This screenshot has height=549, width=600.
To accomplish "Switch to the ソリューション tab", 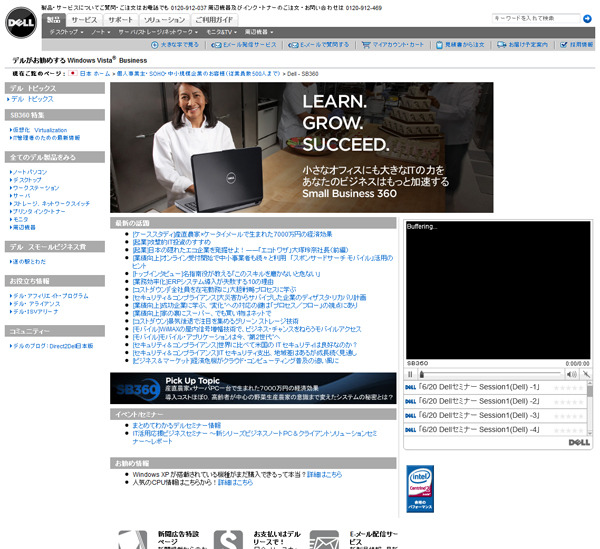I will [x=164, y=20].
